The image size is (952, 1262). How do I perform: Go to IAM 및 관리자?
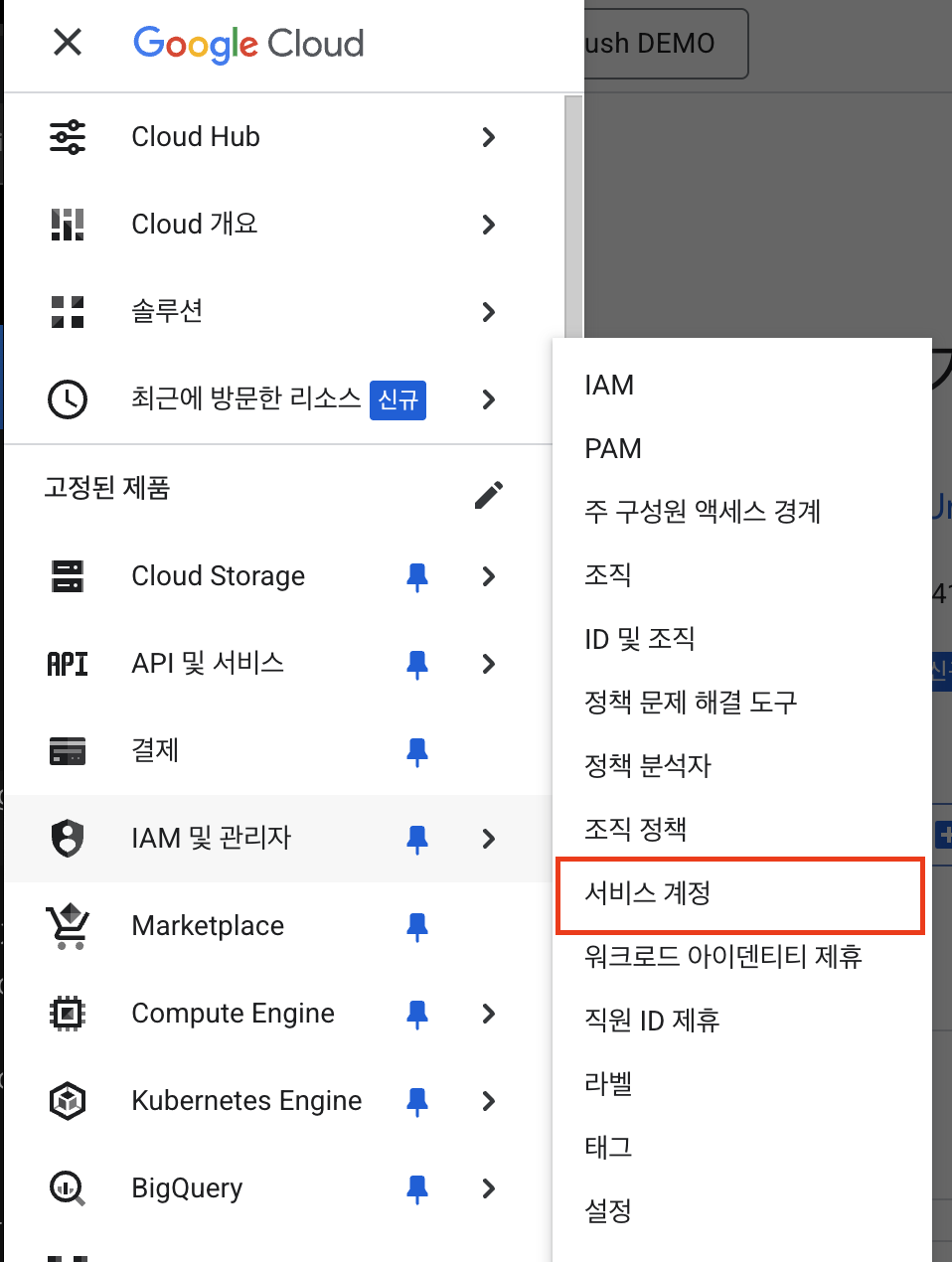click(212, 839)
